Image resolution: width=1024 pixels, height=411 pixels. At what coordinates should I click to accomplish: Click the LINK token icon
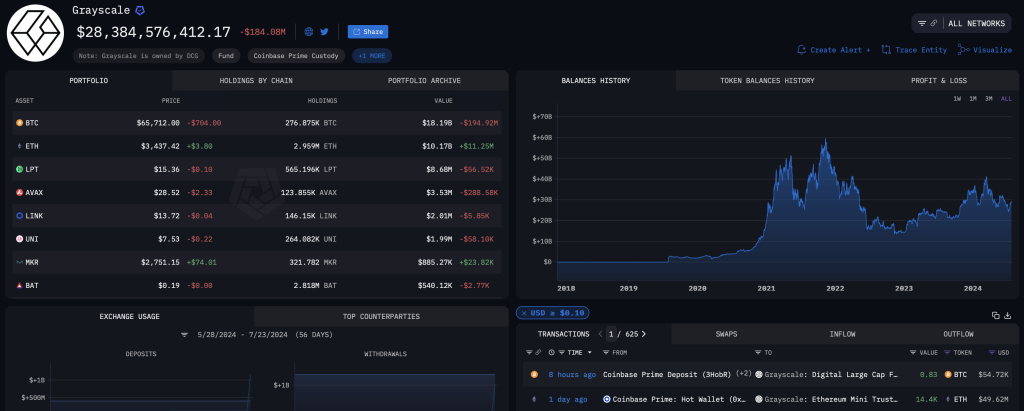(x=19, y=216)
